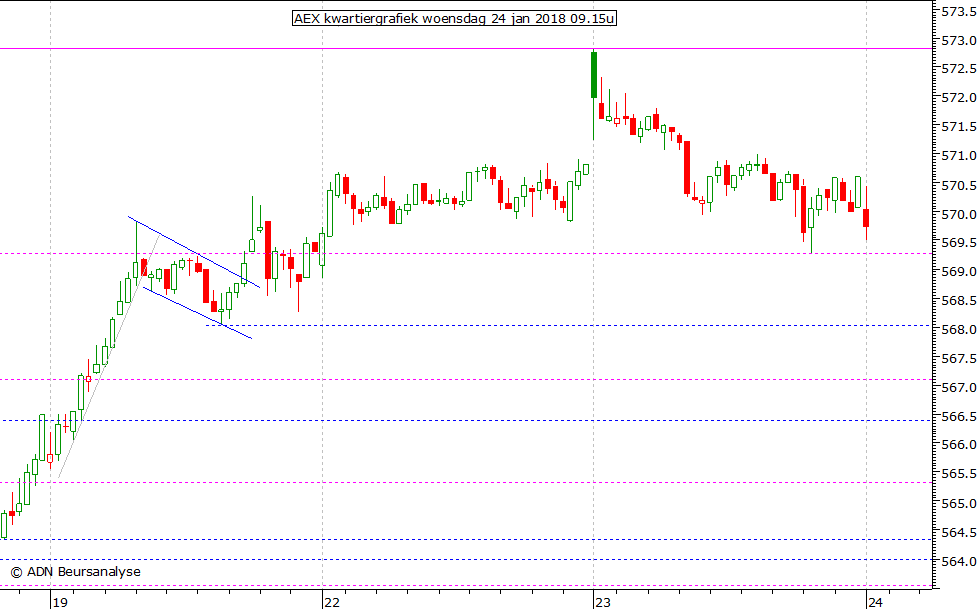Image resolution: width=980 pixels, height=609 pixels.
Task: Select the 567.5 price axis label
Action: click(959, 359)
